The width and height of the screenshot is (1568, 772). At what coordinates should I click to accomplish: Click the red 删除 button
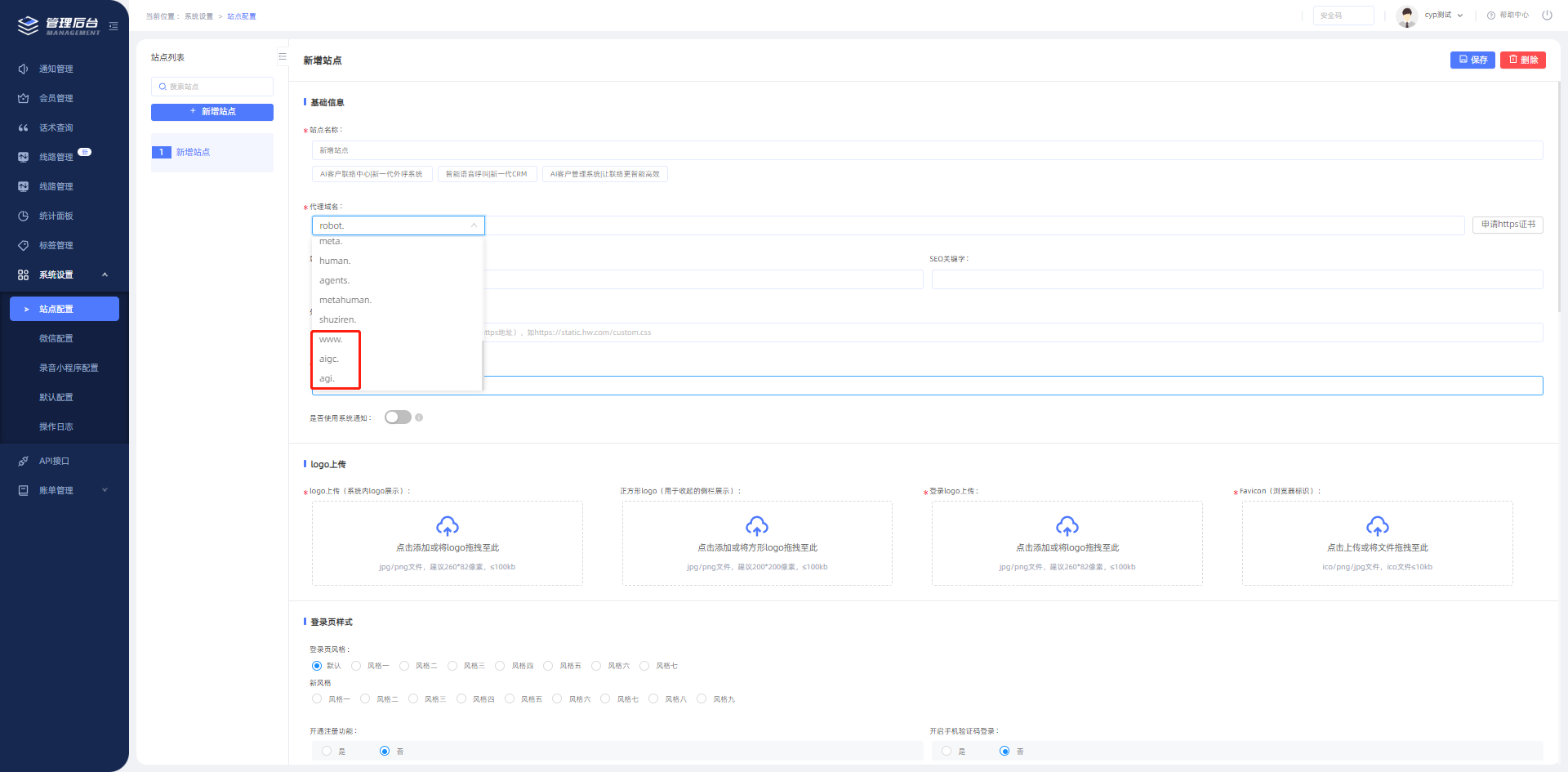point(1523,60)
